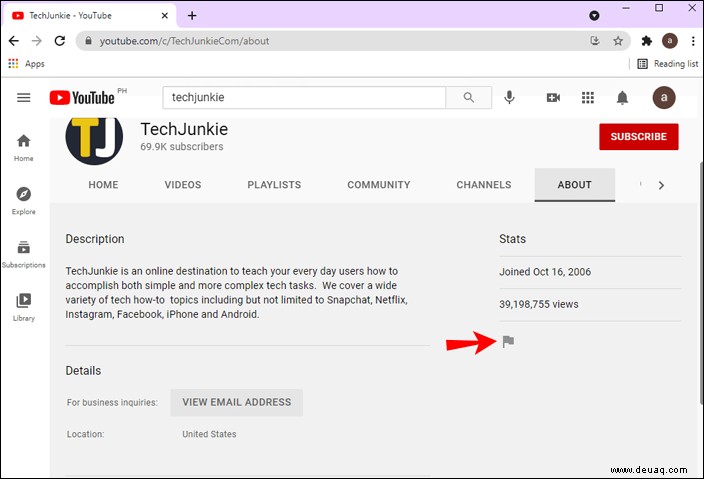Bookmark this page with the star
The width and height of the screenshot is (704, 479).
(618, 41)
